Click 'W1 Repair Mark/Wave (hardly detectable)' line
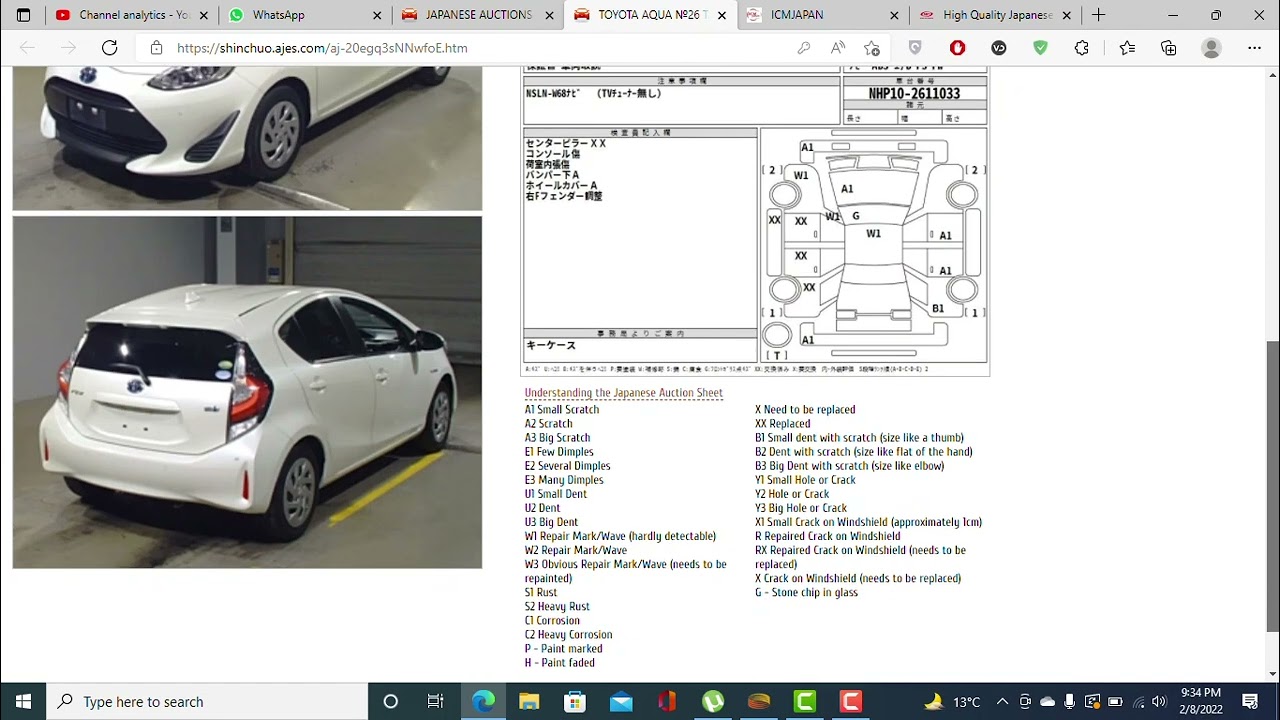1280x720 pixels. 620,536
